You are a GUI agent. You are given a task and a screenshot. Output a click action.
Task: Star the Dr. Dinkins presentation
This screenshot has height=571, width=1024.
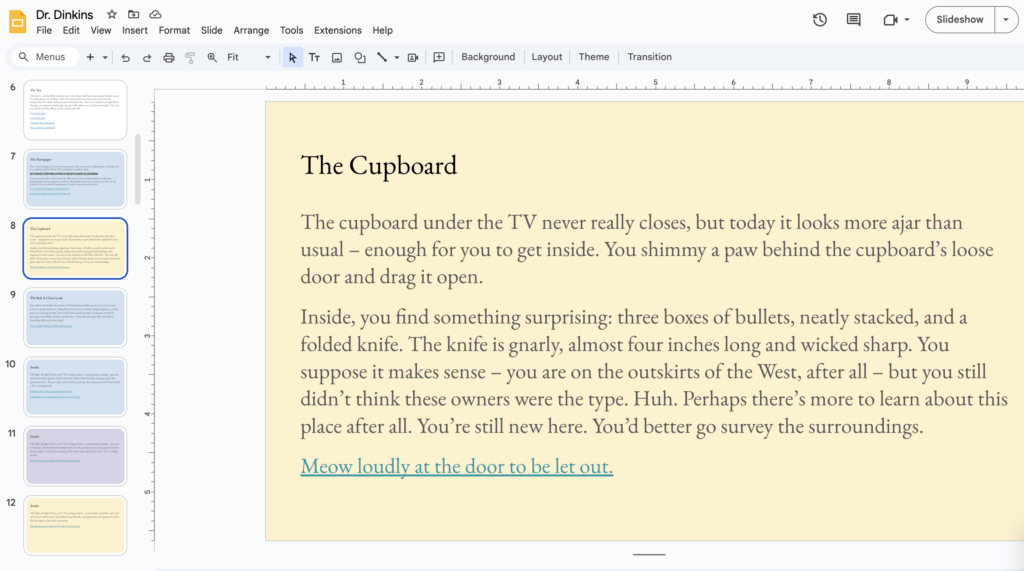click(112, 14)
